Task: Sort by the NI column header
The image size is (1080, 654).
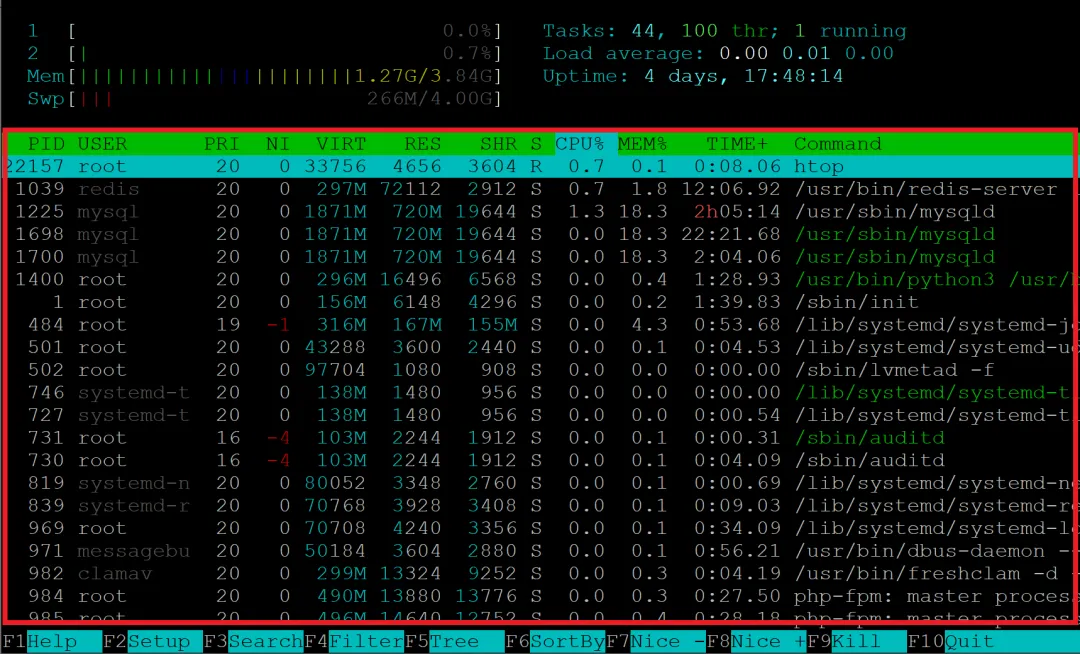Action: [x=278, y=144]
